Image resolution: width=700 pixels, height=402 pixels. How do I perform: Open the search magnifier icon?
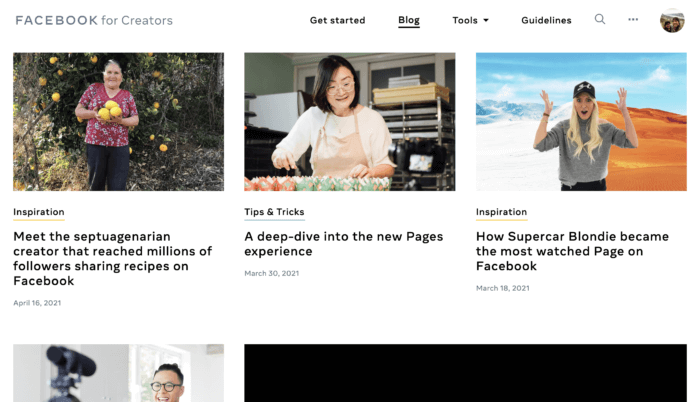pos(600,19)
